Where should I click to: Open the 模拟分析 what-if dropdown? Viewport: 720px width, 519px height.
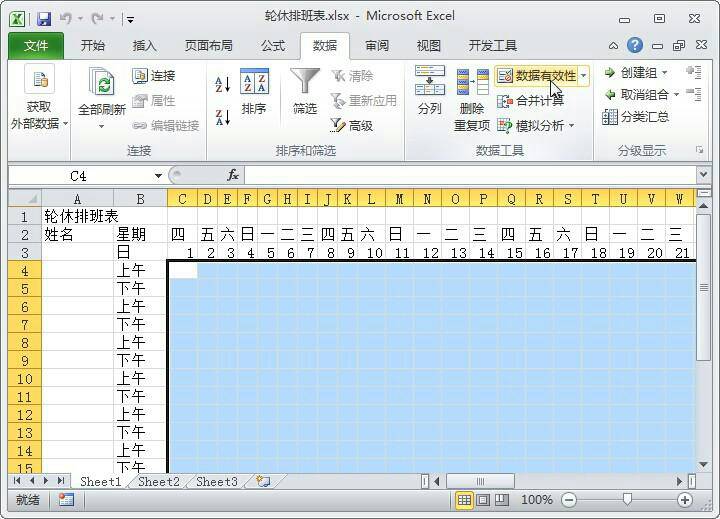pyautogui.click(x=536, y=125)
